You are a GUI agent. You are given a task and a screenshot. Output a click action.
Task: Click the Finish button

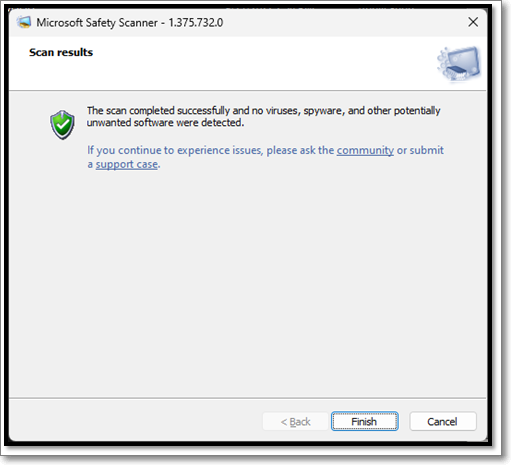(364, 421)
